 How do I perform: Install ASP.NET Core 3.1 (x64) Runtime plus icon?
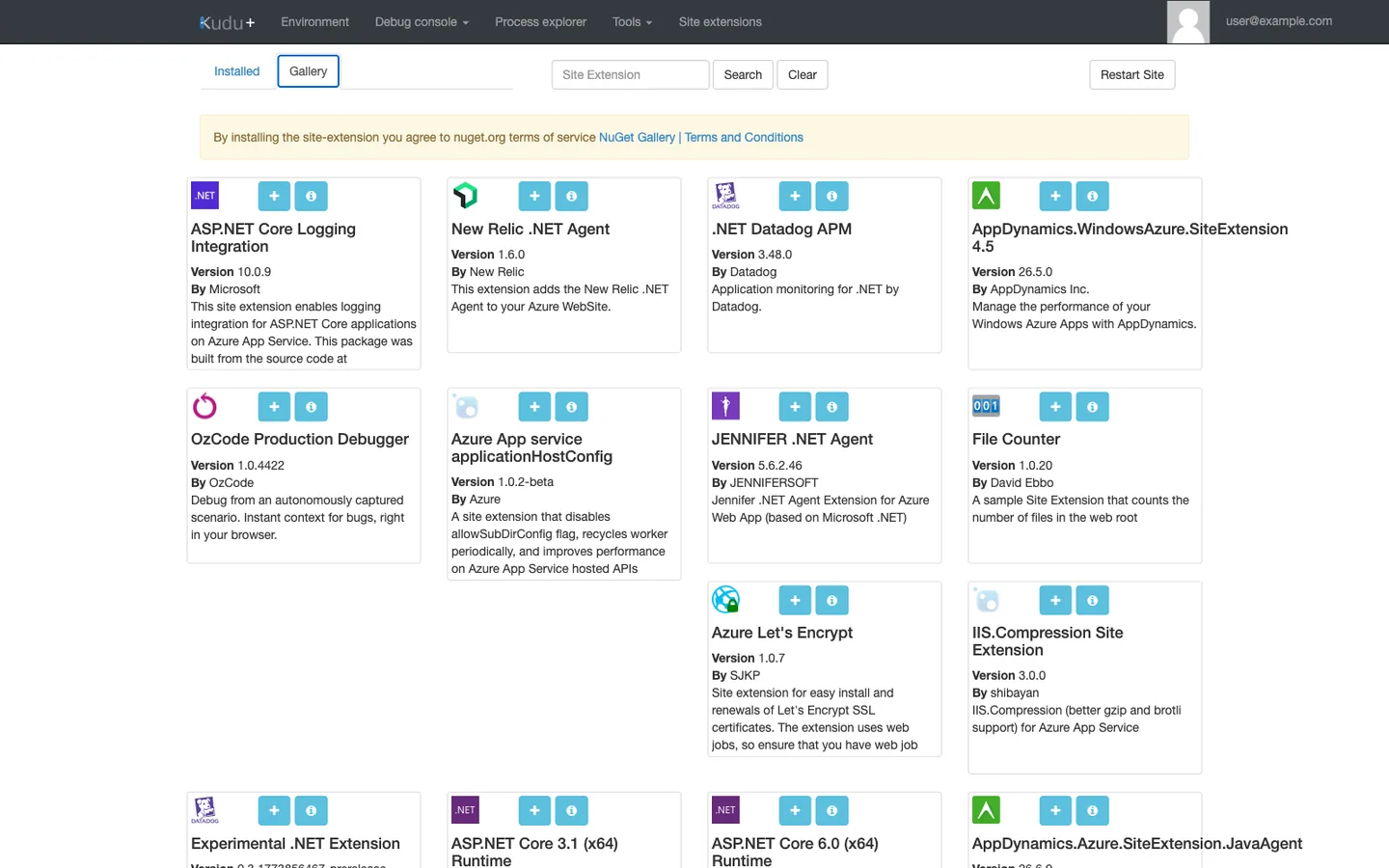534,810
